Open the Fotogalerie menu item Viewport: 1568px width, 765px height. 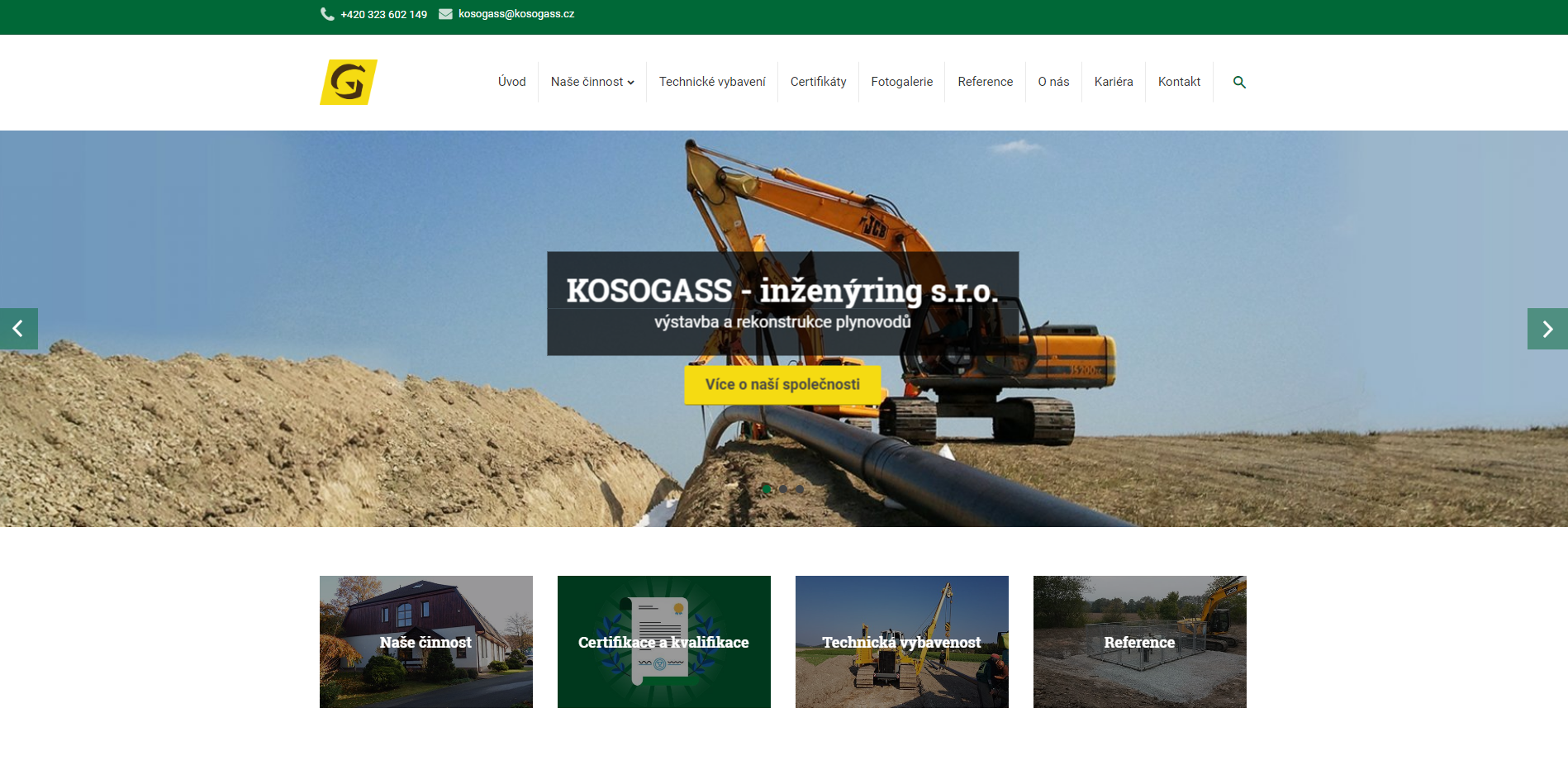click(902, 82)
